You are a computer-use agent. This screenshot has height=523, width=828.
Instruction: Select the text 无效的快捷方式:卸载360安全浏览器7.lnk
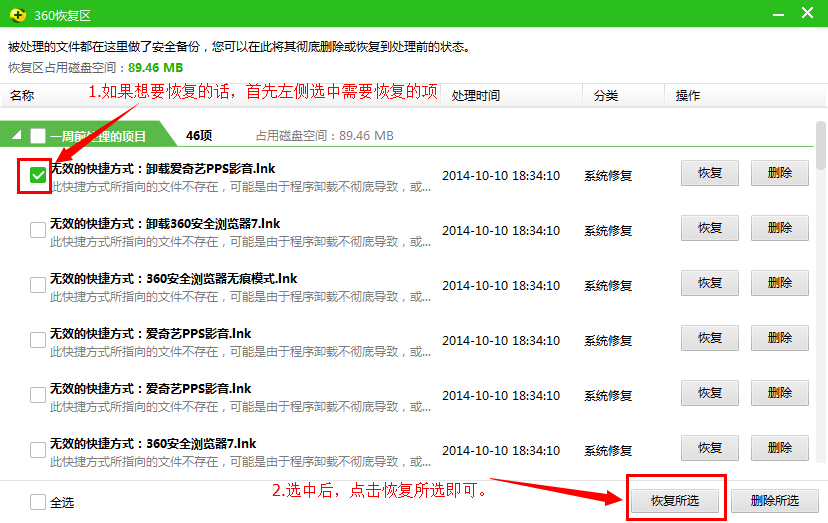click(x=165, y=223)
